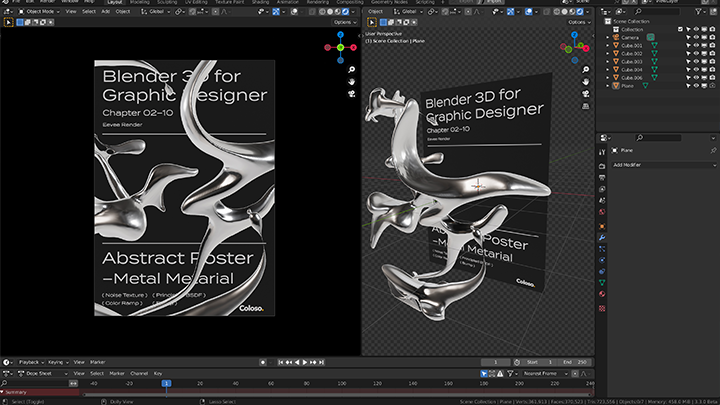Select the tweak tool in right viewport
Screen dimensions: 720x405
point(372,22)
